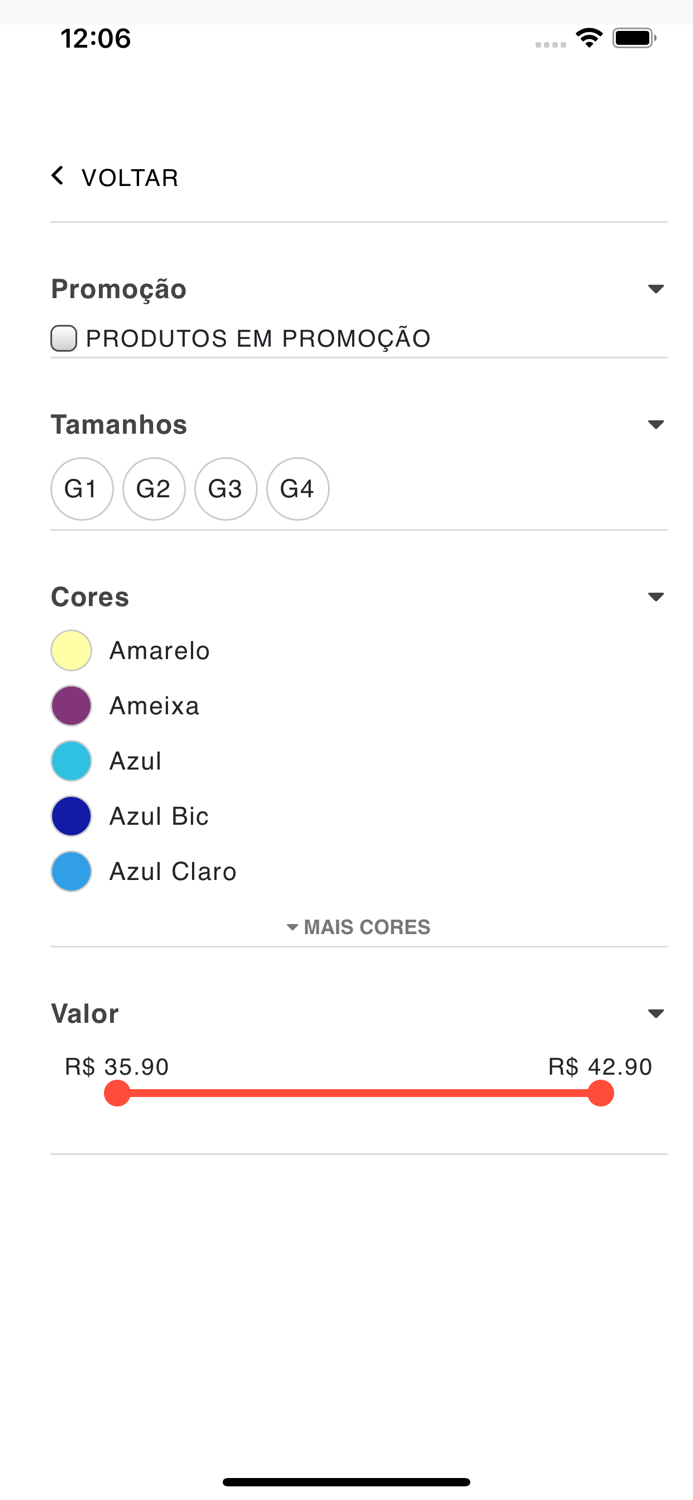
Task: Select the Ameixa purple color circle
Action: click(x=71, y=705)
